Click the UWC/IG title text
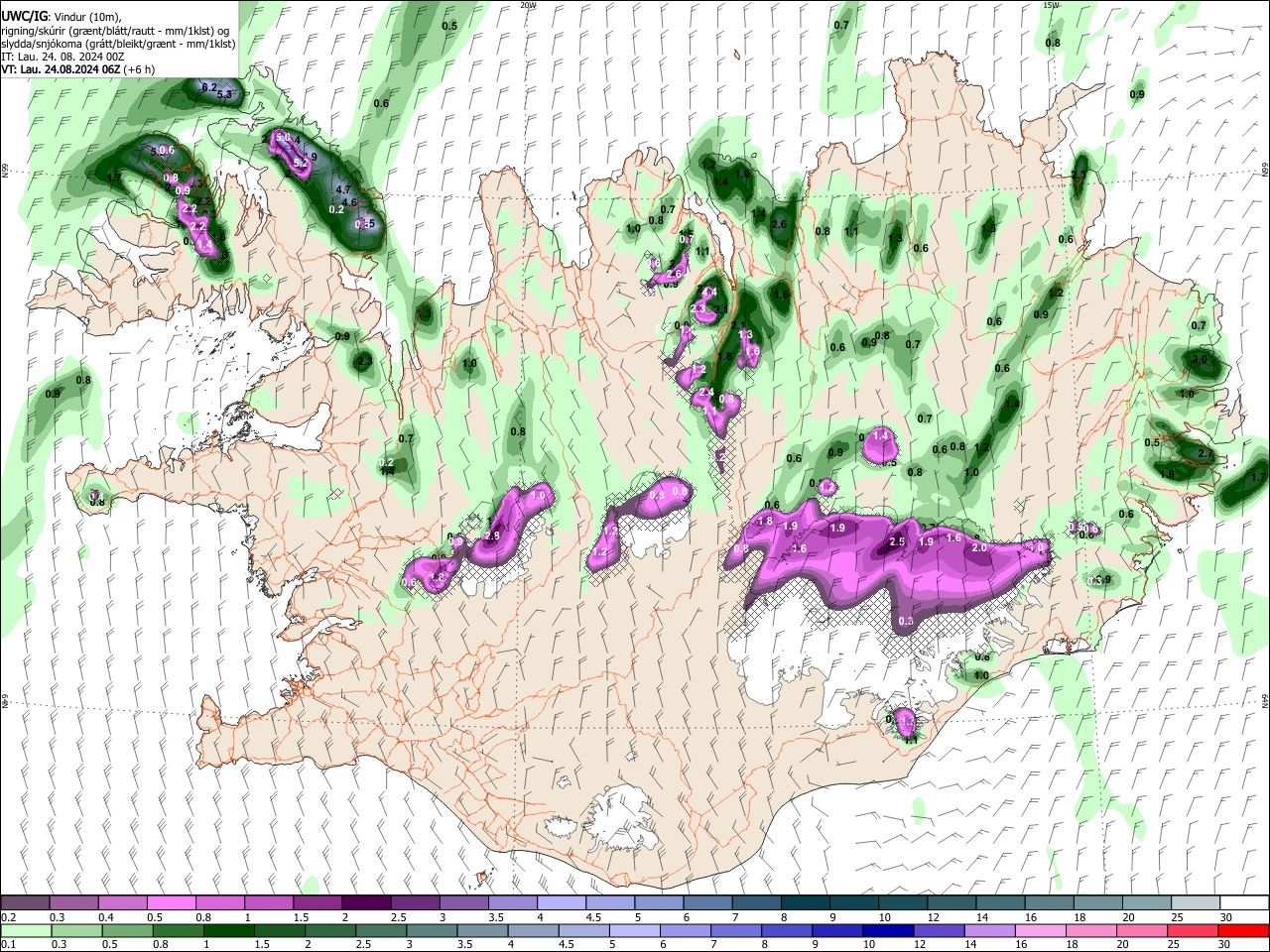Viewport: 1270px width, 952px height. point(23,16)
